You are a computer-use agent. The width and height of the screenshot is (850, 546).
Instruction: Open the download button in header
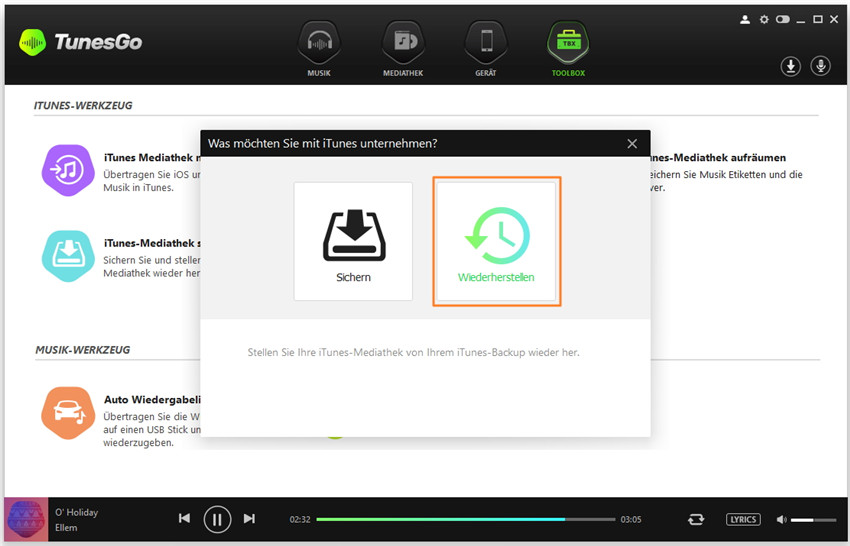point(791,66)
